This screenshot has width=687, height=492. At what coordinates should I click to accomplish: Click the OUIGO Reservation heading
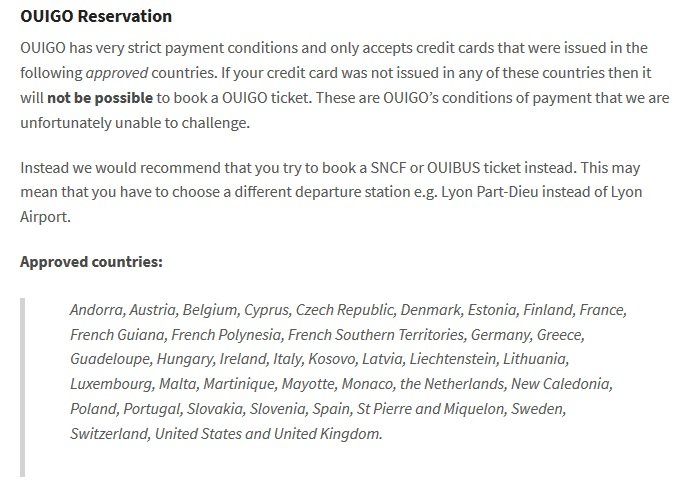tap(96, 16)
